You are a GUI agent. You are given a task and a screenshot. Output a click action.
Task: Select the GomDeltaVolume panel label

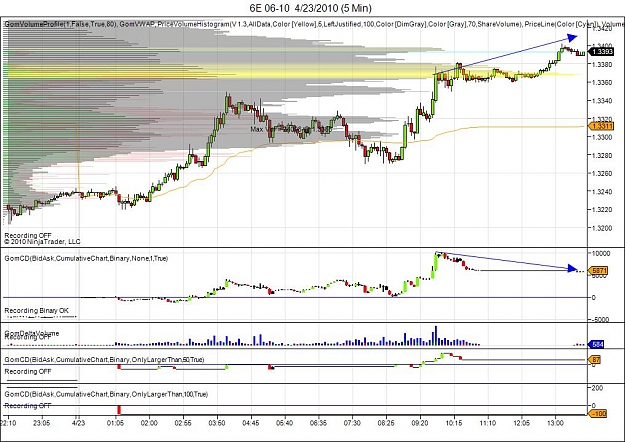coord(32,333)
